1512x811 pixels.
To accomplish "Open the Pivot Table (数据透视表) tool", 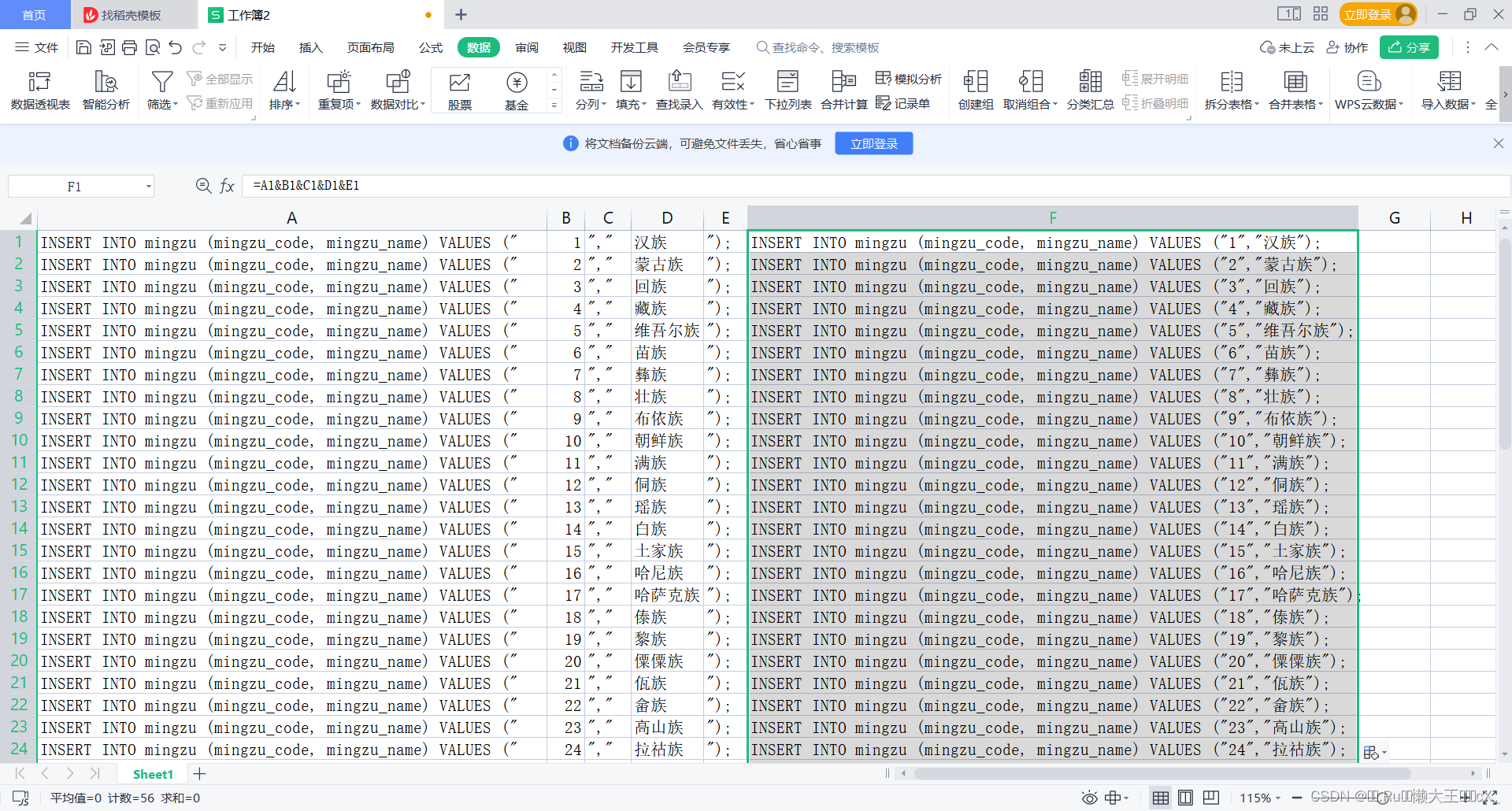I will pos(39,90).
